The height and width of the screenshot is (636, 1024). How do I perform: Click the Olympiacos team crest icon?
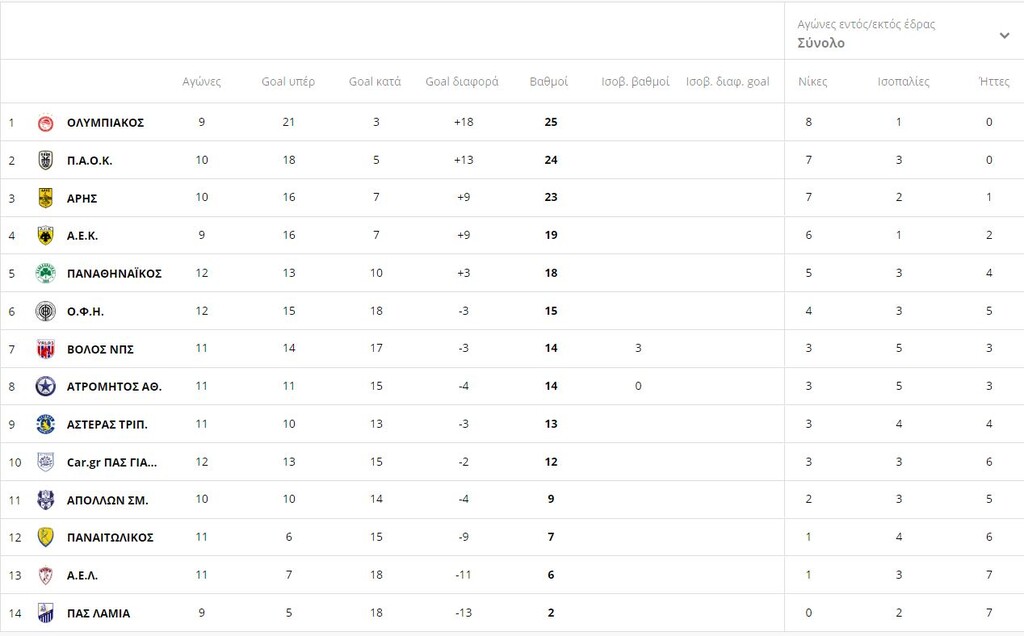[45, 122]
